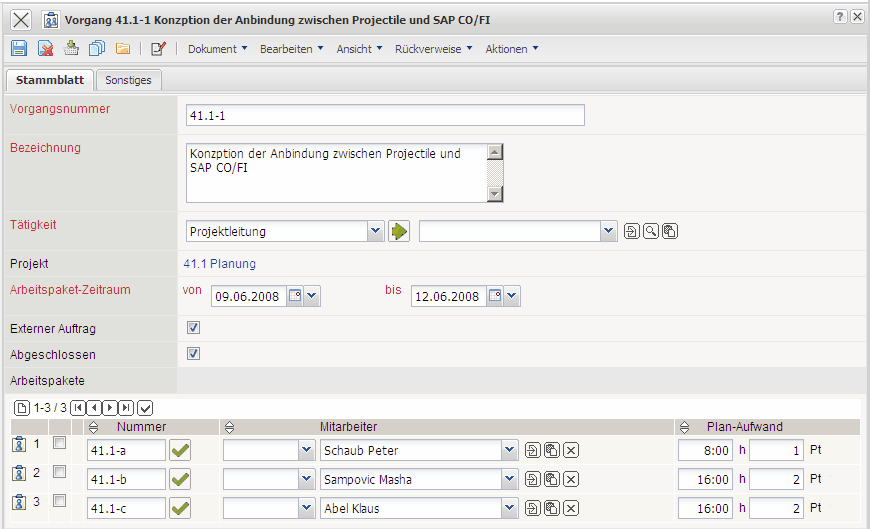Remove Schaub Peter with the X icon

pos(570,451)
